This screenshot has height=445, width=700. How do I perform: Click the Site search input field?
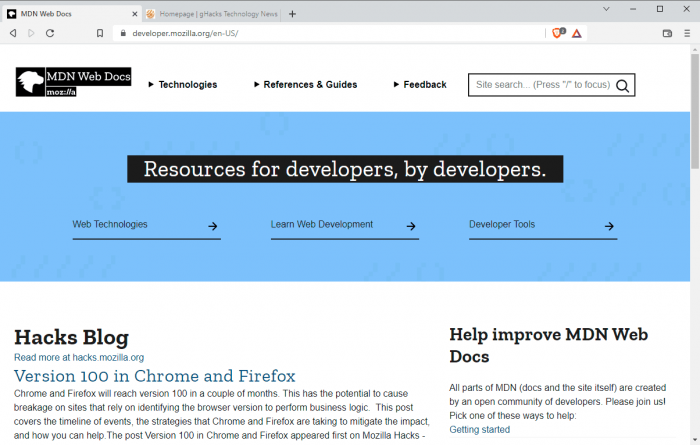point(540,85)
